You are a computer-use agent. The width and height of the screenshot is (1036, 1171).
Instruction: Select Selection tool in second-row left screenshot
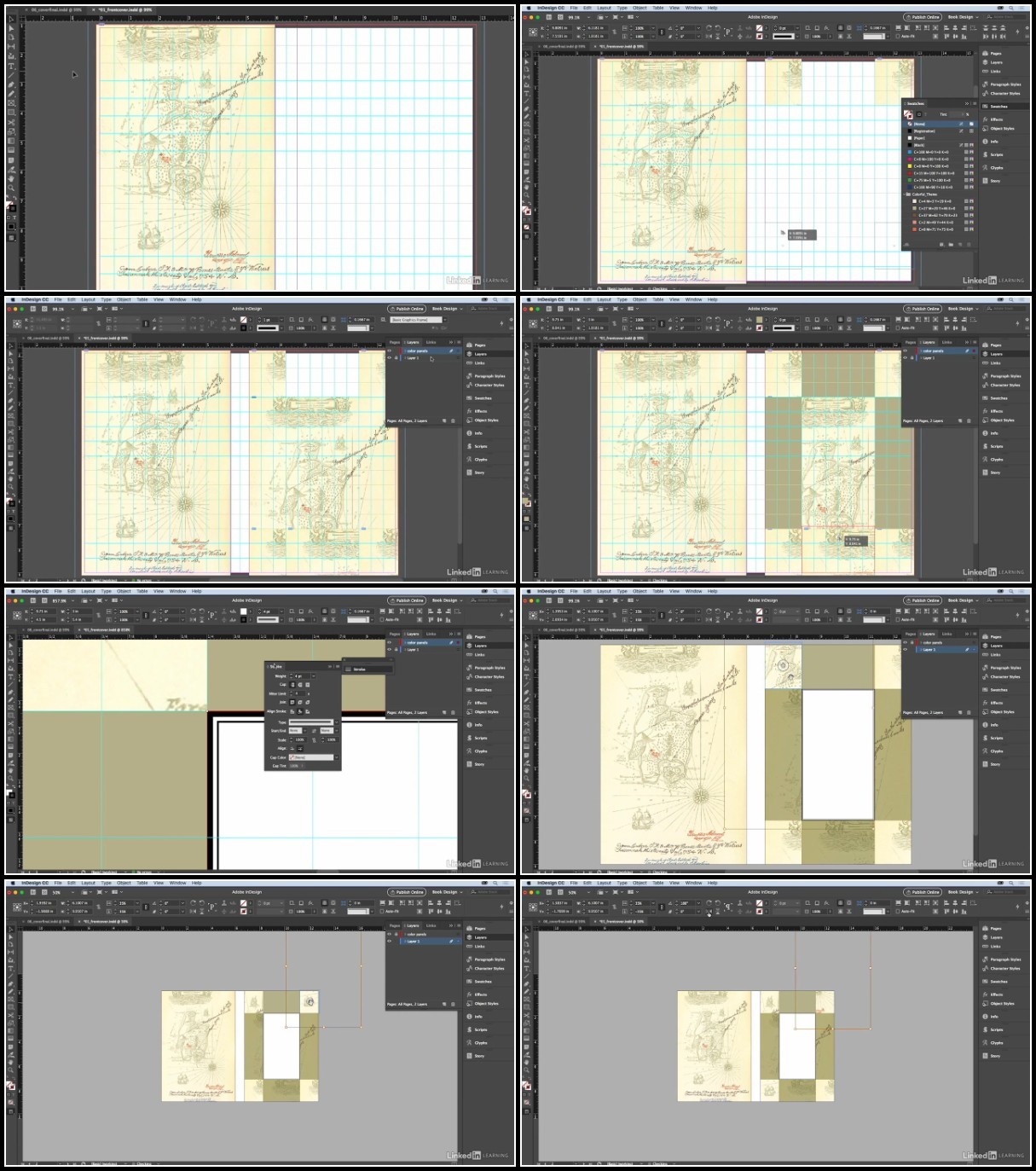pos(11,345)
